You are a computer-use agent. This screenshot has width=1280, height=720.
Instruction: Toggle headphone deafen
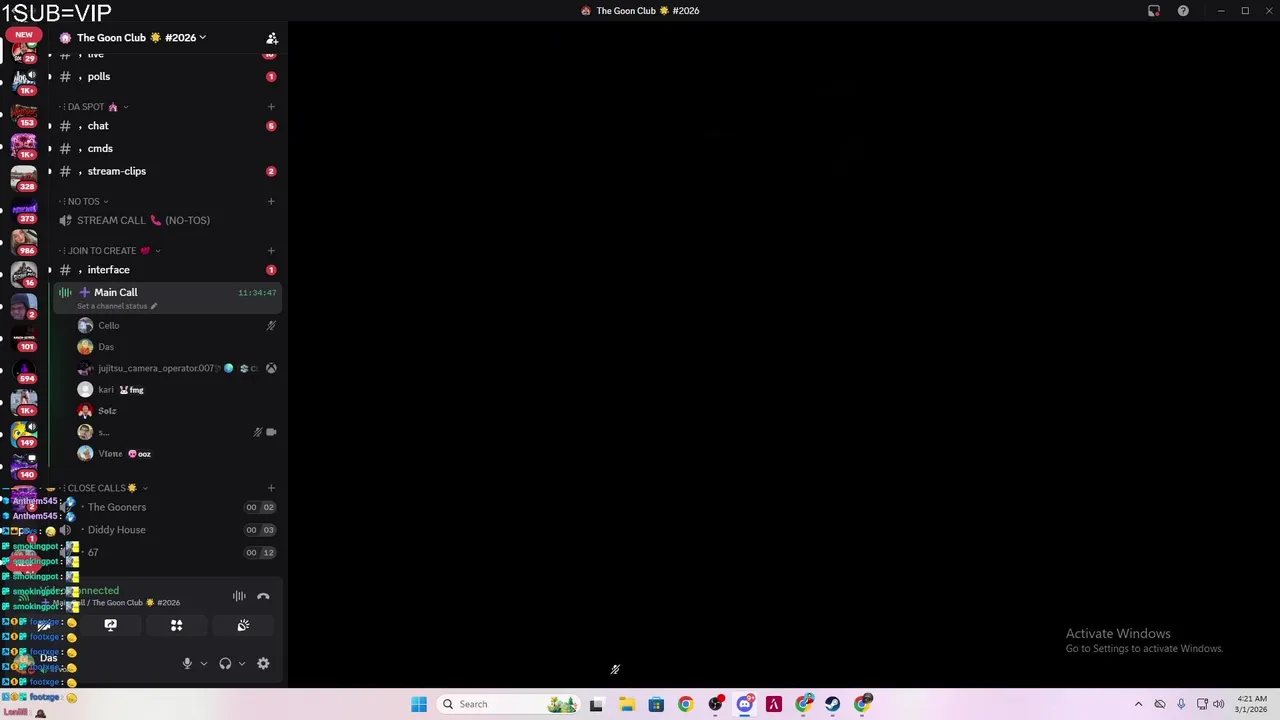coord(225,663)
